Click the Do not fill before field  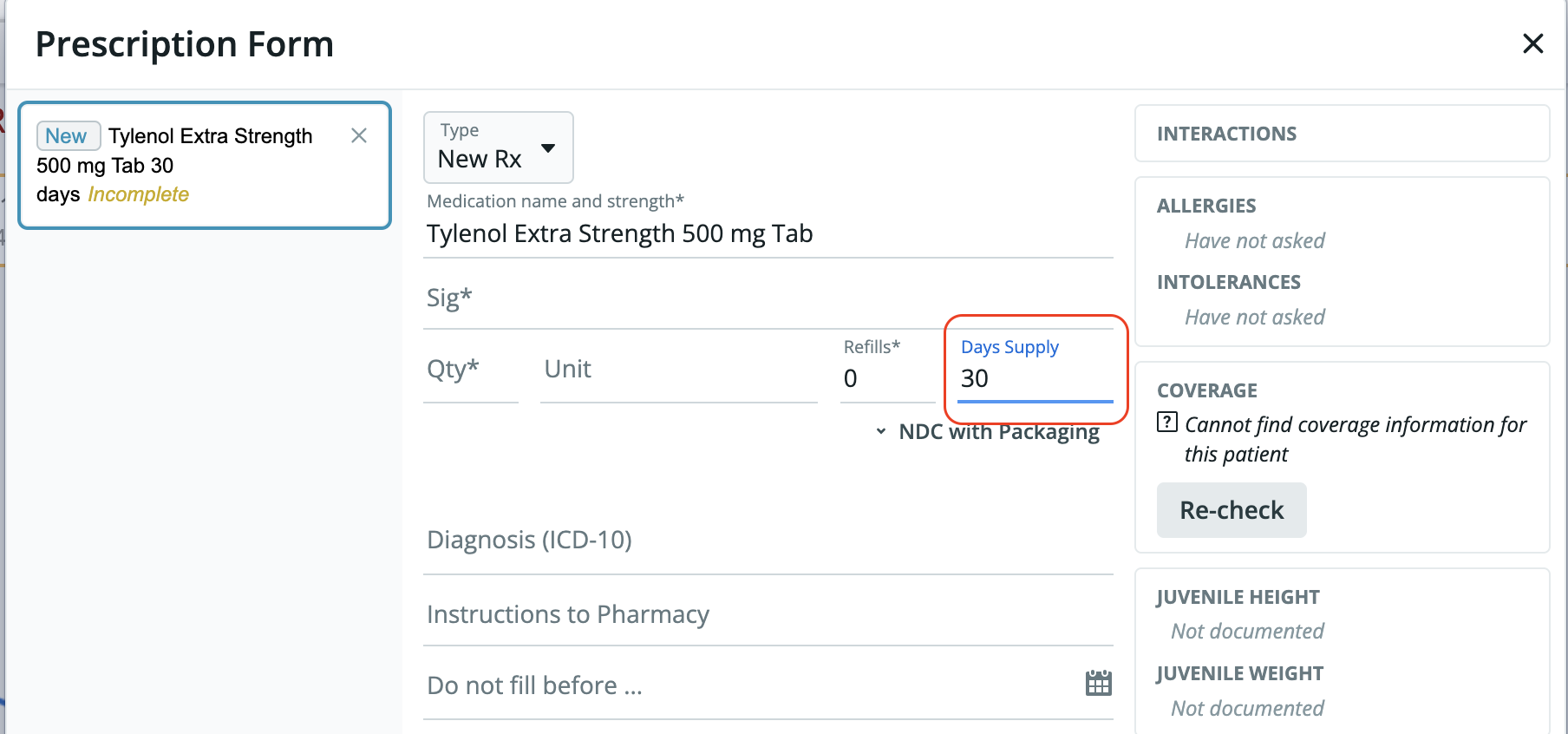[746, 686]
